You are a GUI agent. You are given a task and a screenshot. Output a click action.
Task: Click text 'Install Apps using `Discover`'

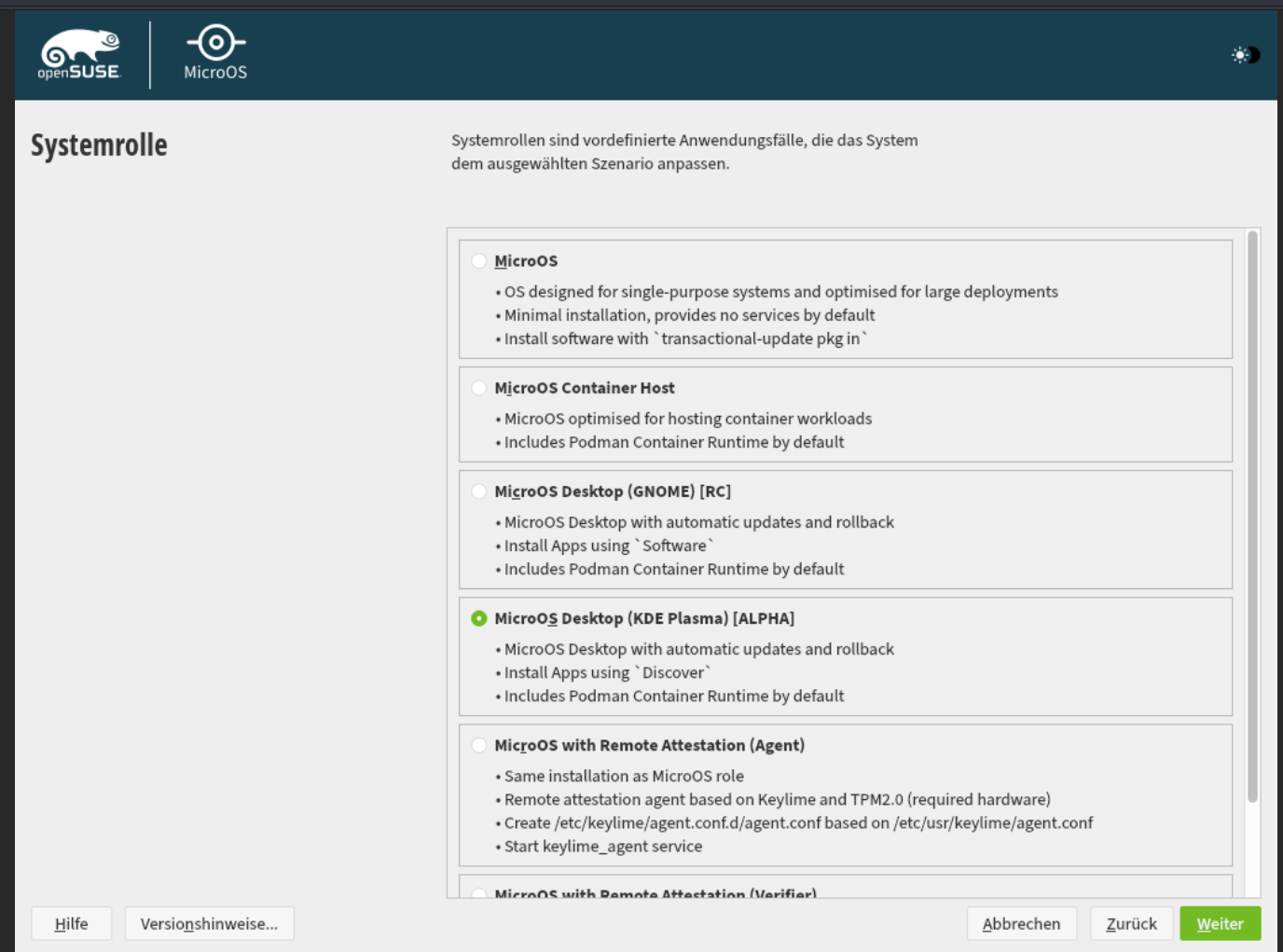(608, 672)
